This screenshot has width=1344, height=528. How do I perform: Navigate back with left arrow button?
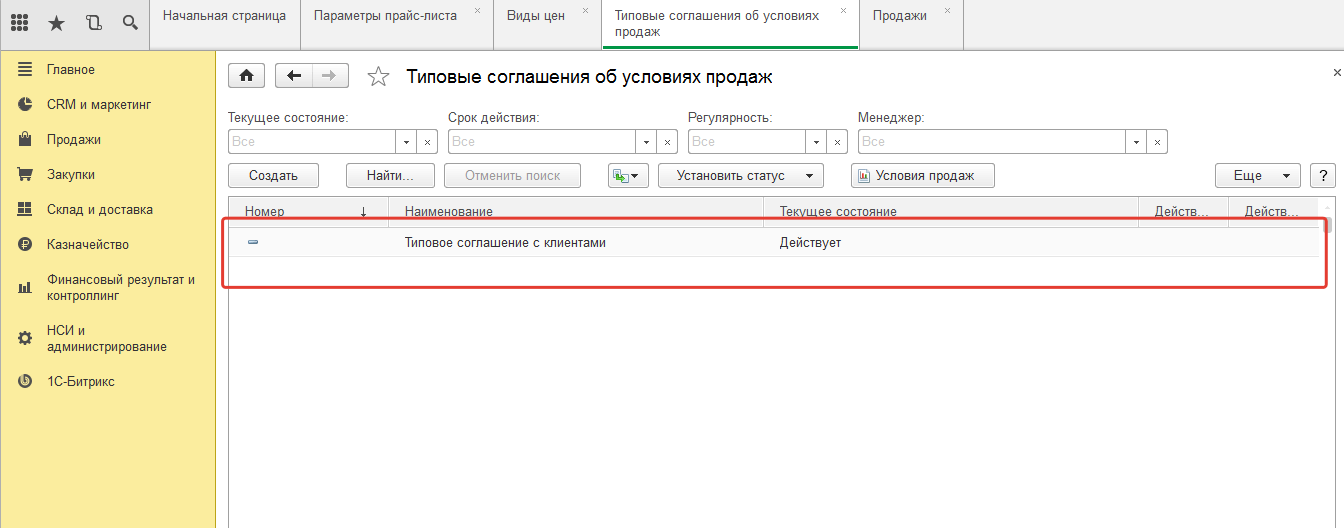pyautogui.click(x=294, y=76)
